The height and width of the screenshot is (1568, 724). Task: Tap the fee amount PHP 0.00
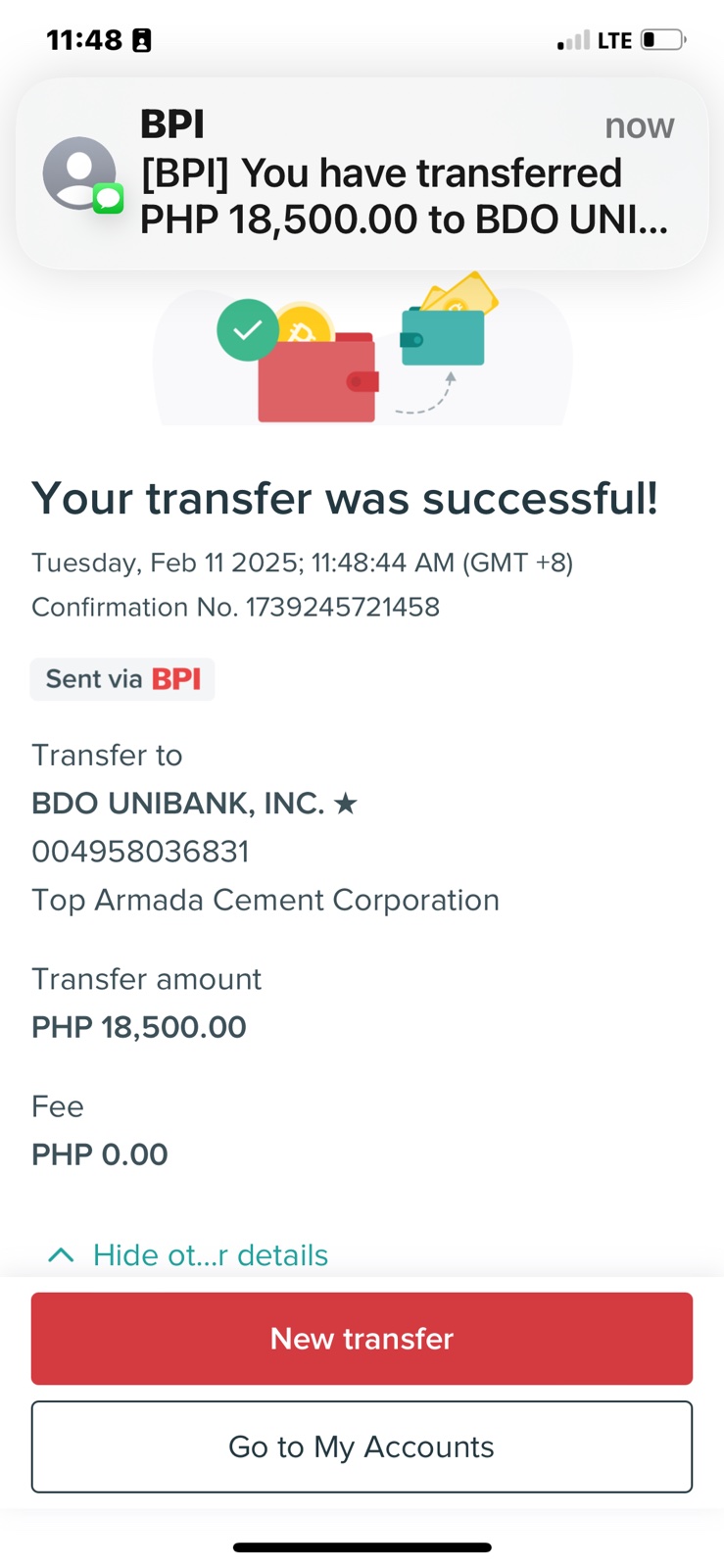(100, 1154)
